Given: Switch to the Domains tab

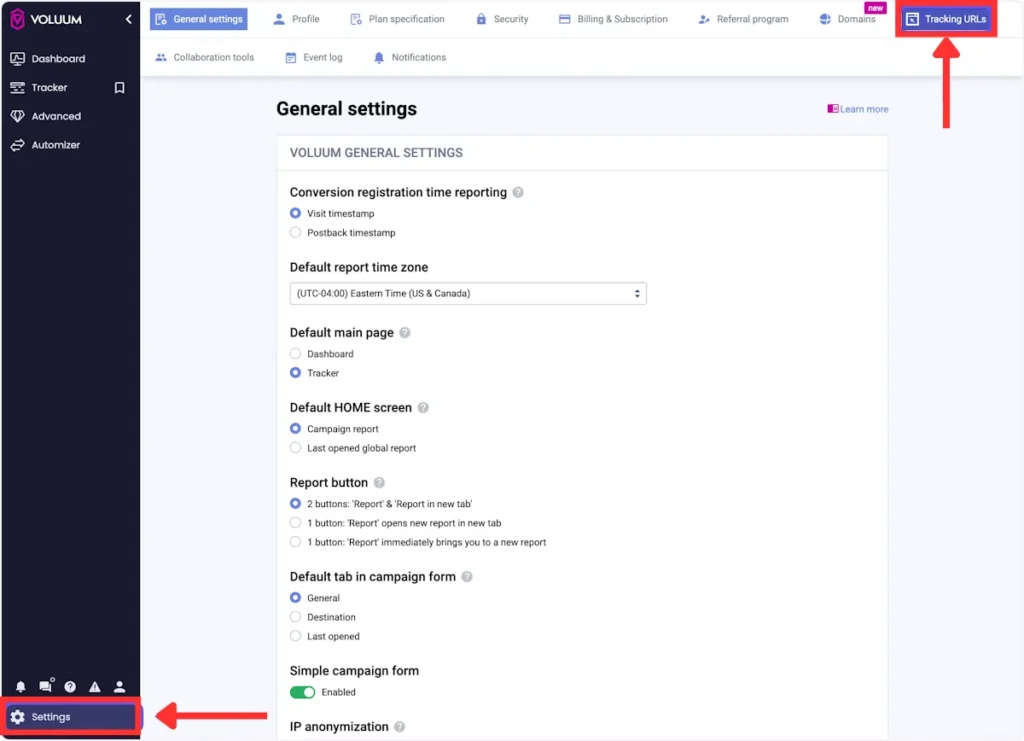Looking at the screenshot, I should click(847, 19).
